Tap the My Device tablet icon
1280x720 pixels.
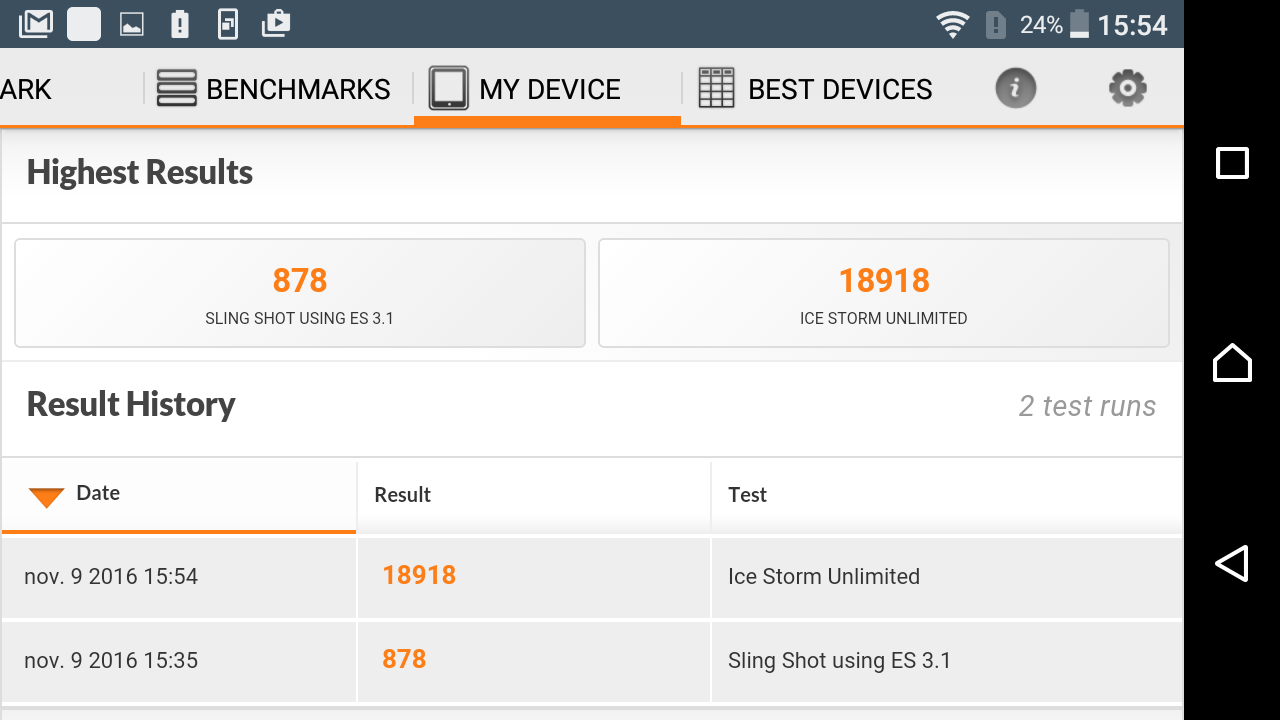[448, 89]
